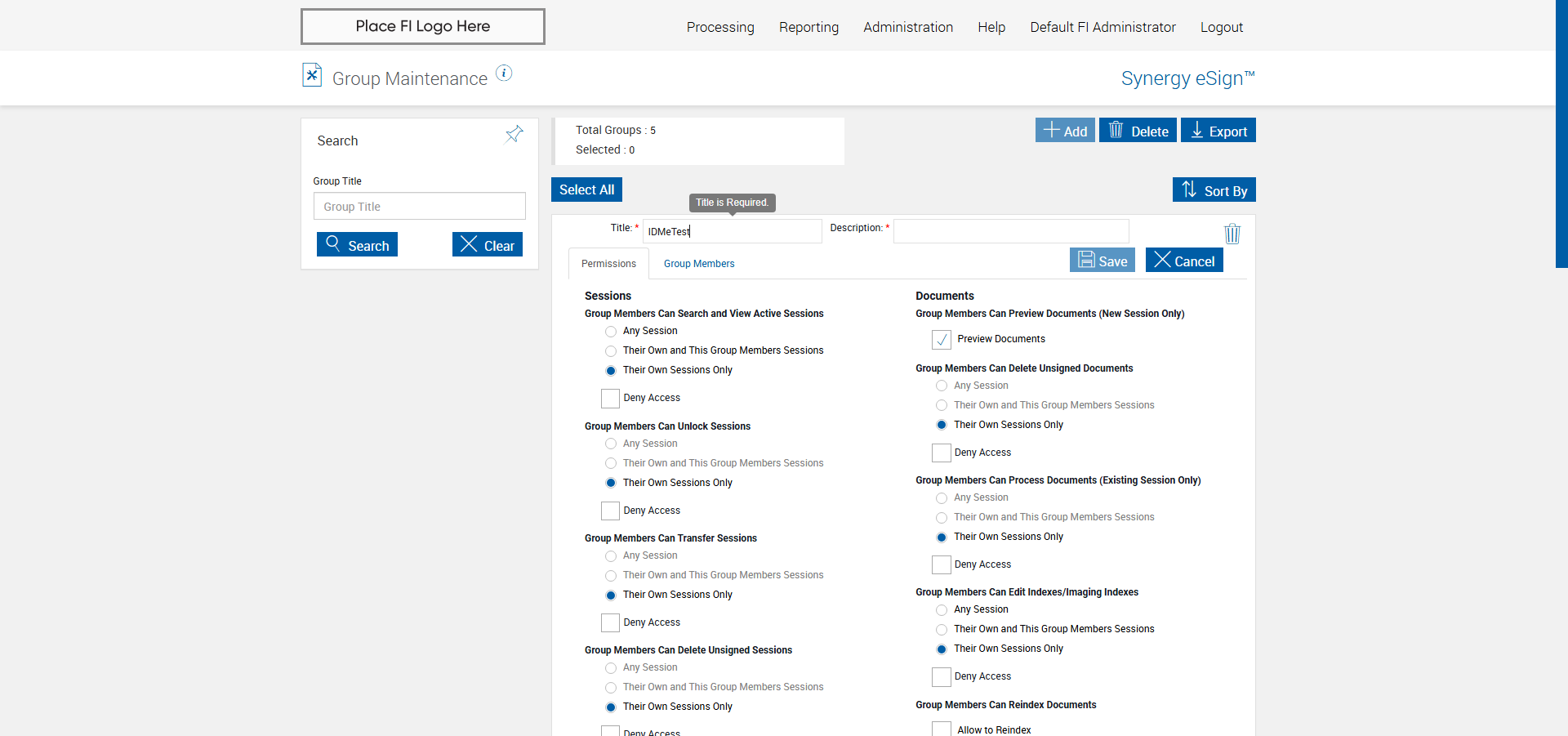1568x736 pixels.
Task: Click the Group Maintenance page icon
Action: coord(312,75)
